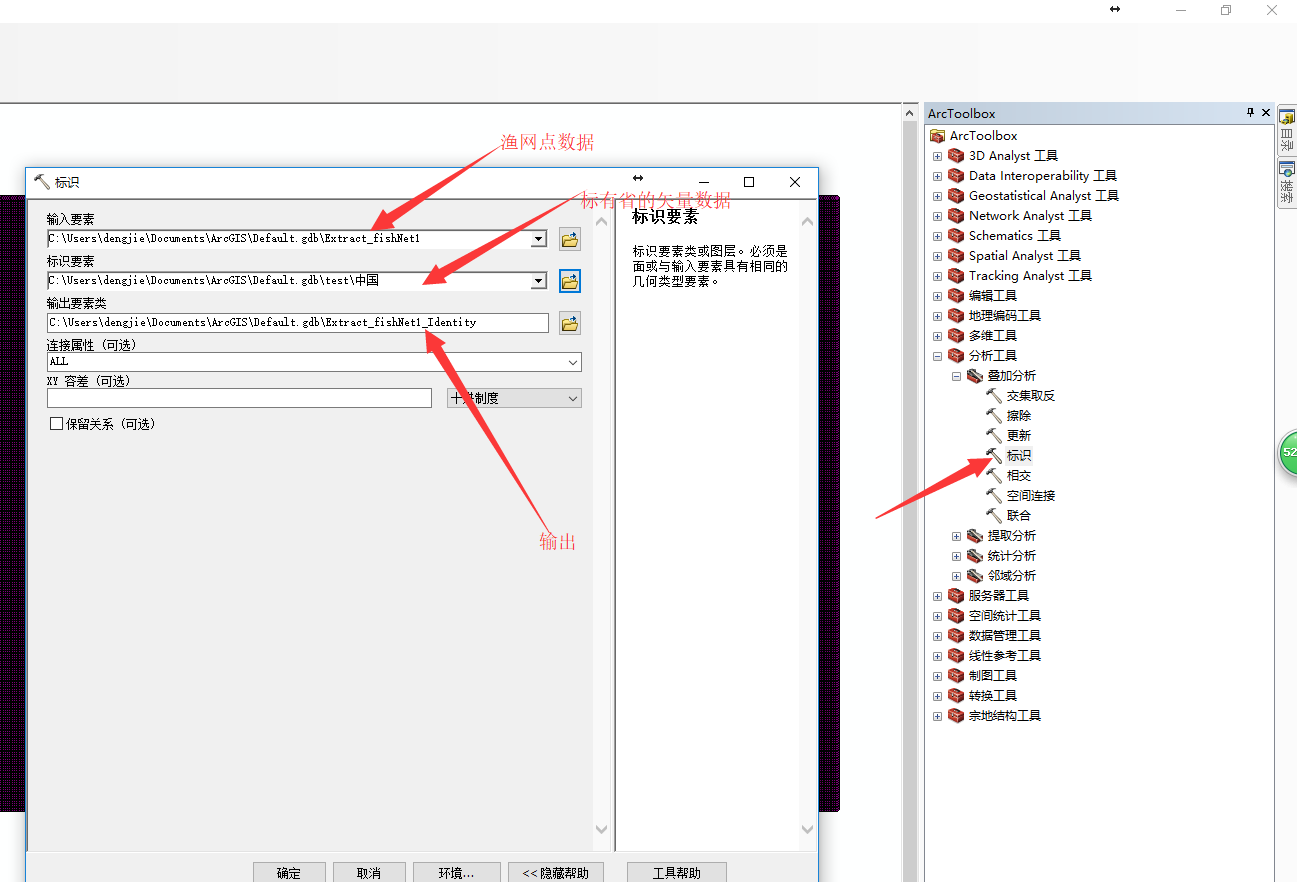1297x882 pixels.
Task: Click the 确定 button
Action: tap(289, 872)
